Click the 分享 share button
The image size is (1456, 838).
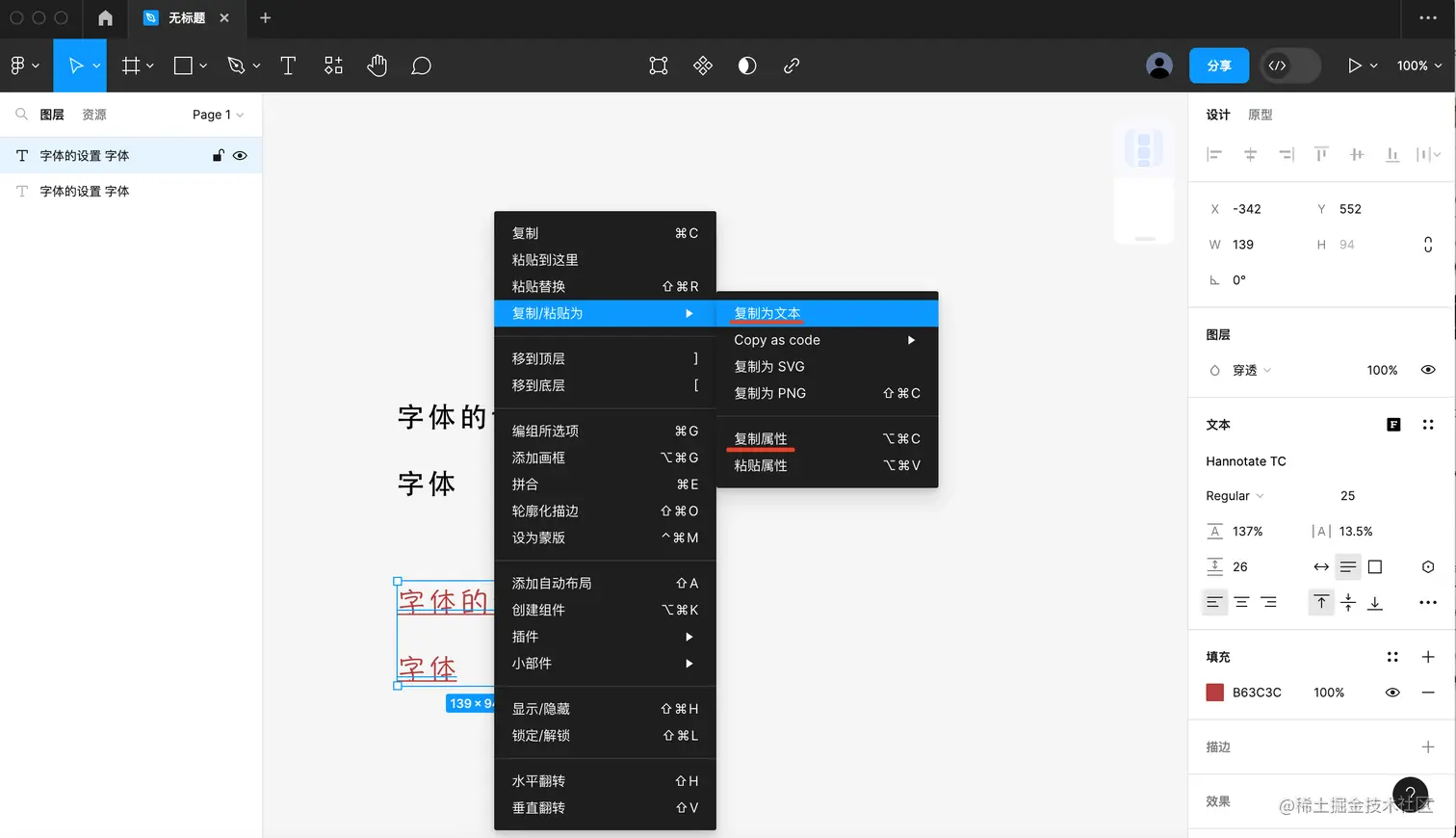(1219, 65)
